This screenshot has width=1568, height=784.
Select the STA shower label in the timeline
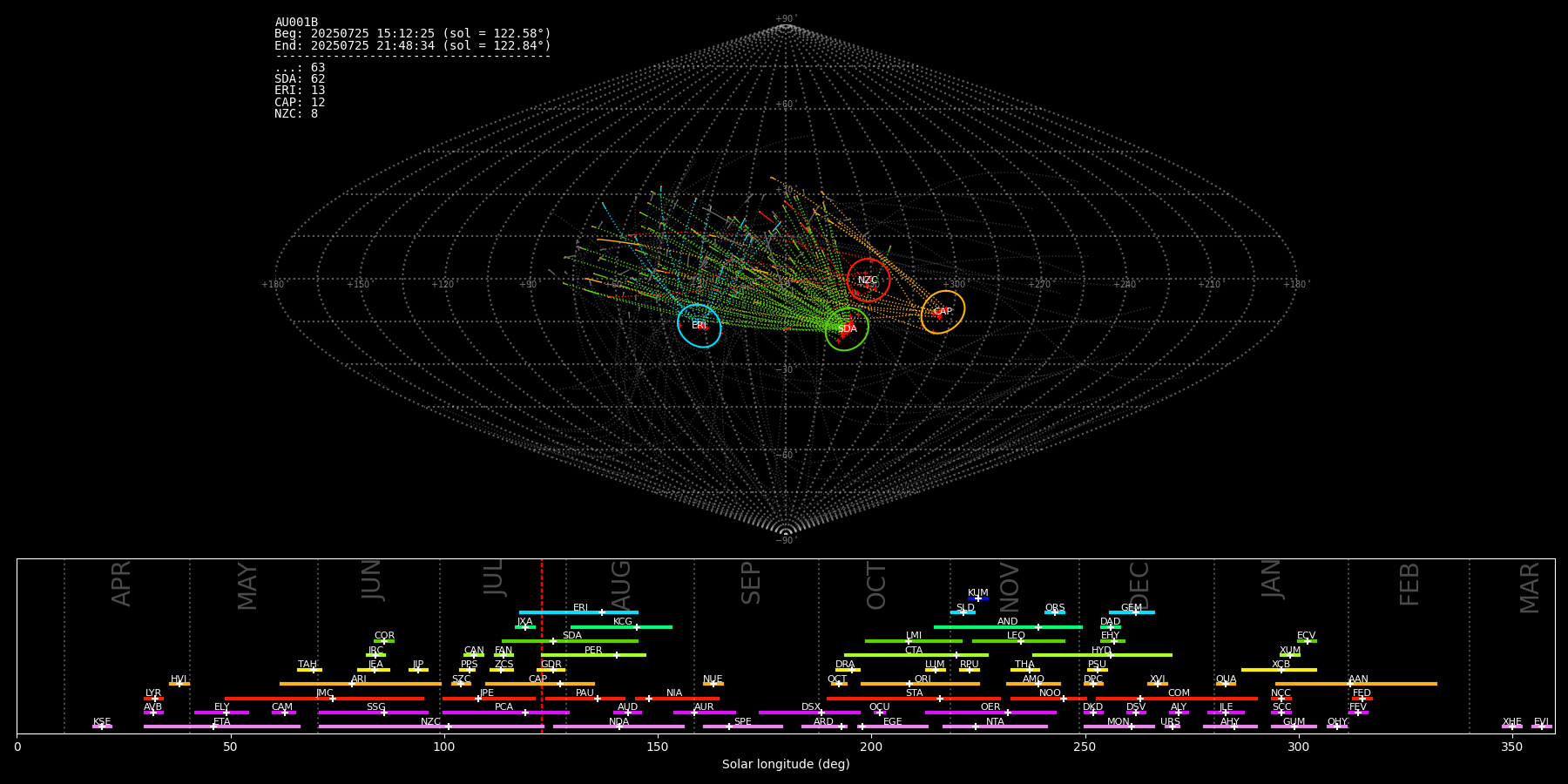[915, 693]
